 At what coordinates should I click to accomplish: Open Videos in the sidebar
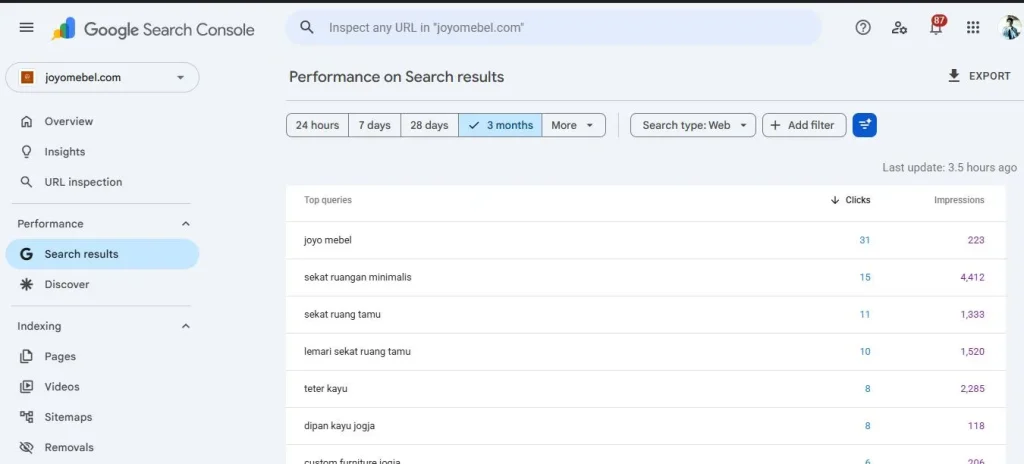pos(102,386)
